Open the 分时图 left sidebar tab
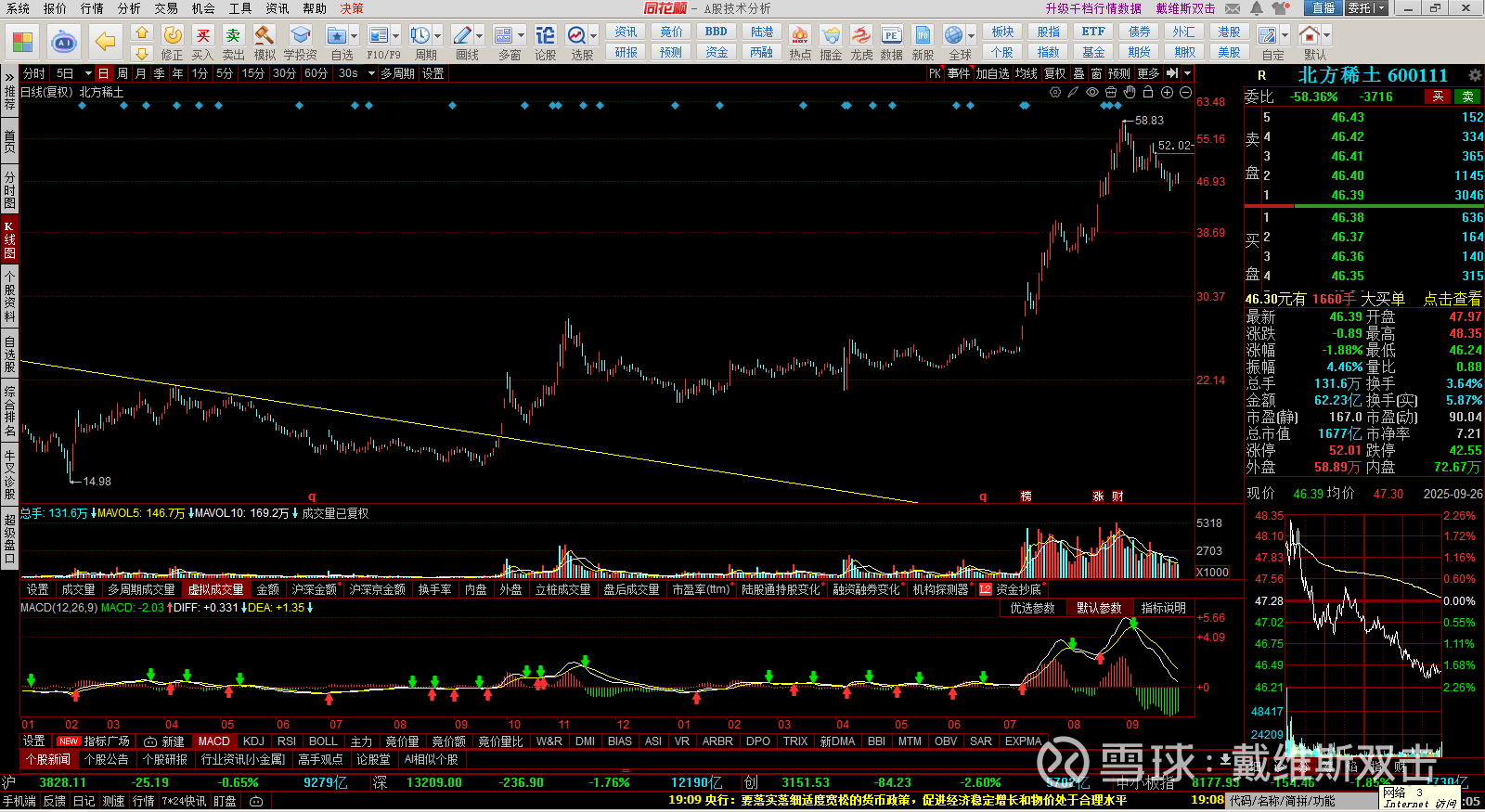This screenshot has width=1485, height=812. click(9, 189)
